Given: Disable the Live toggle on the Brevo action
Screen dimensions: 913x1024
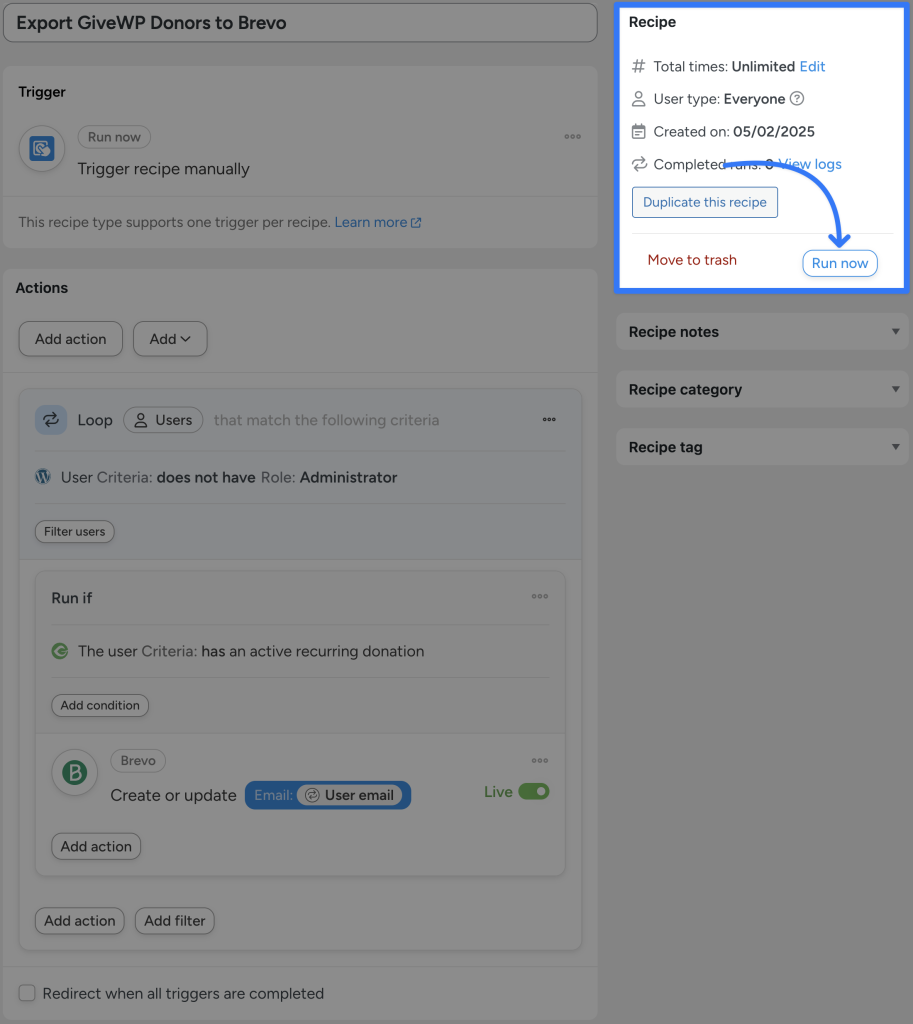Looking at the screenshot, I should pyautogui.click(x=534, y=789).
